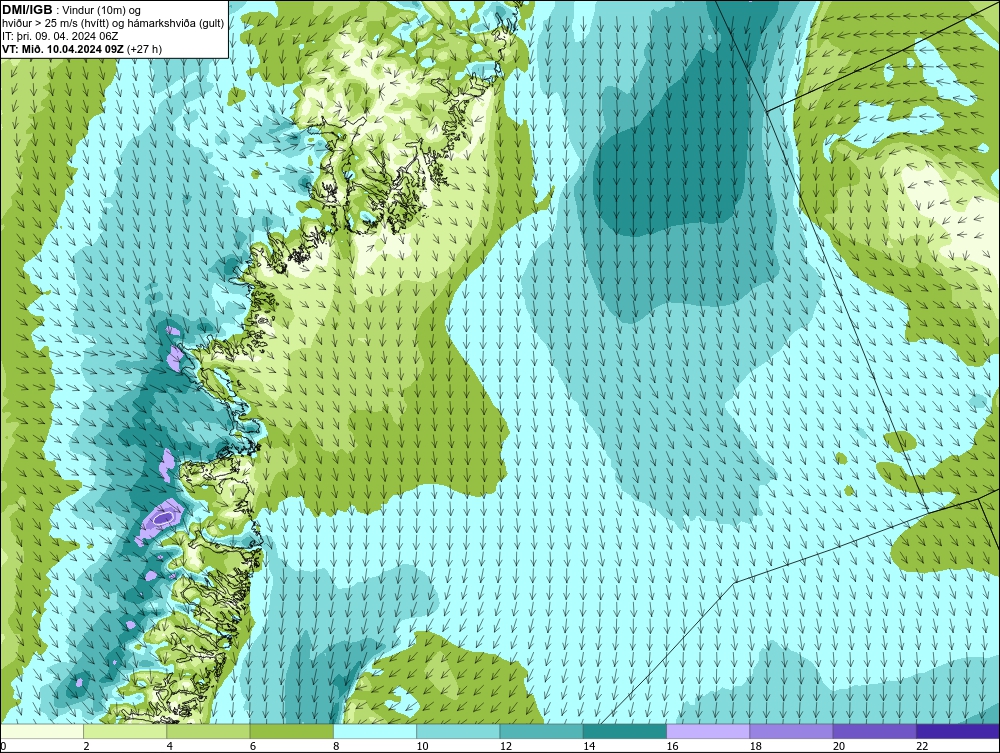Click the "VT: Mið. 10.04.2024 09Z" valid time
The height and width of the screenshot is (753, 1000).
click(63, 49)
